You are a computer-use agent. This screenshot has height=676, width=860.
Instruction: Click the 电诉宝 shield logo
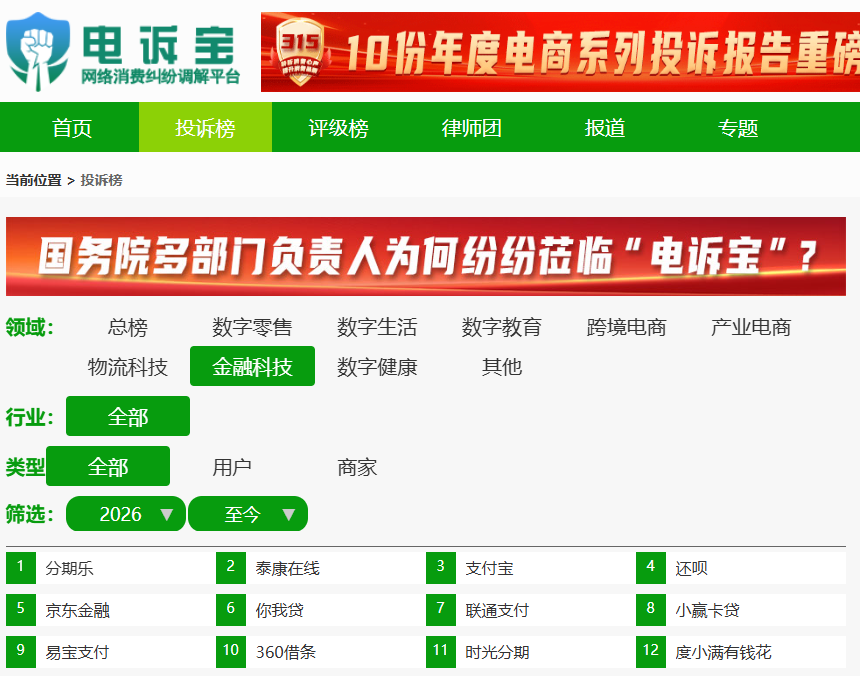pos(38,52)
